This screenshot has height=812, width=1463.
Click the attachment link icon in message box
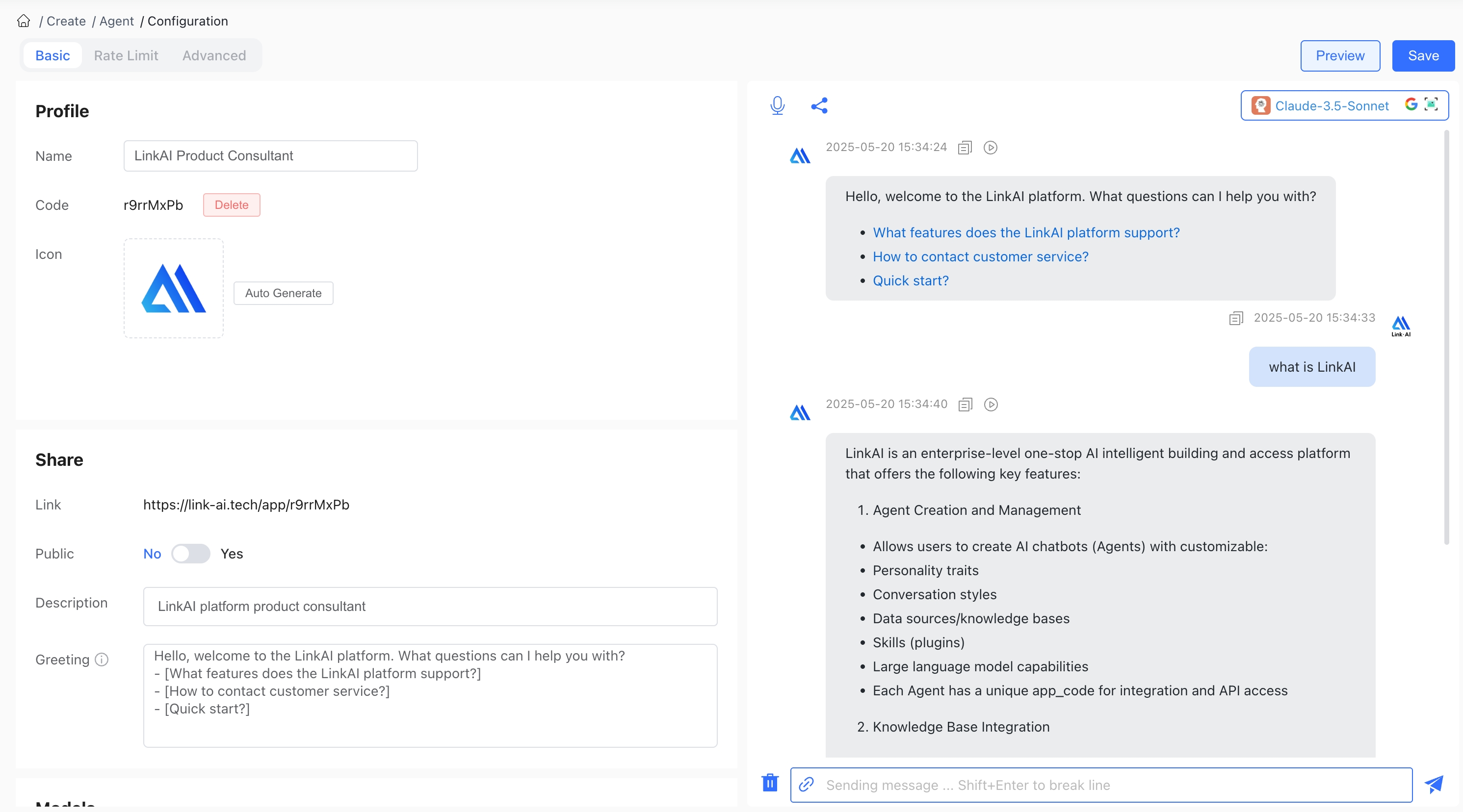click(807, 784)
